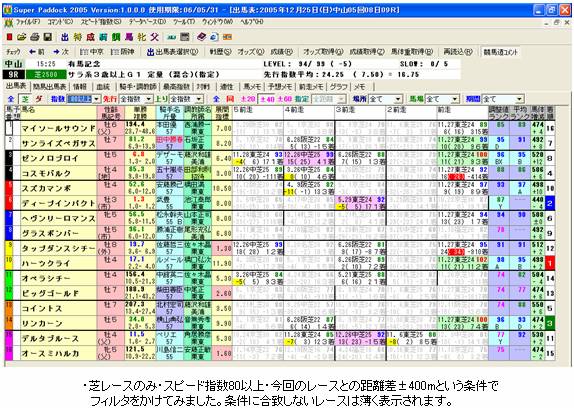
Task: Open the データベース(D) menu
Action: click(x=147, y=22)
